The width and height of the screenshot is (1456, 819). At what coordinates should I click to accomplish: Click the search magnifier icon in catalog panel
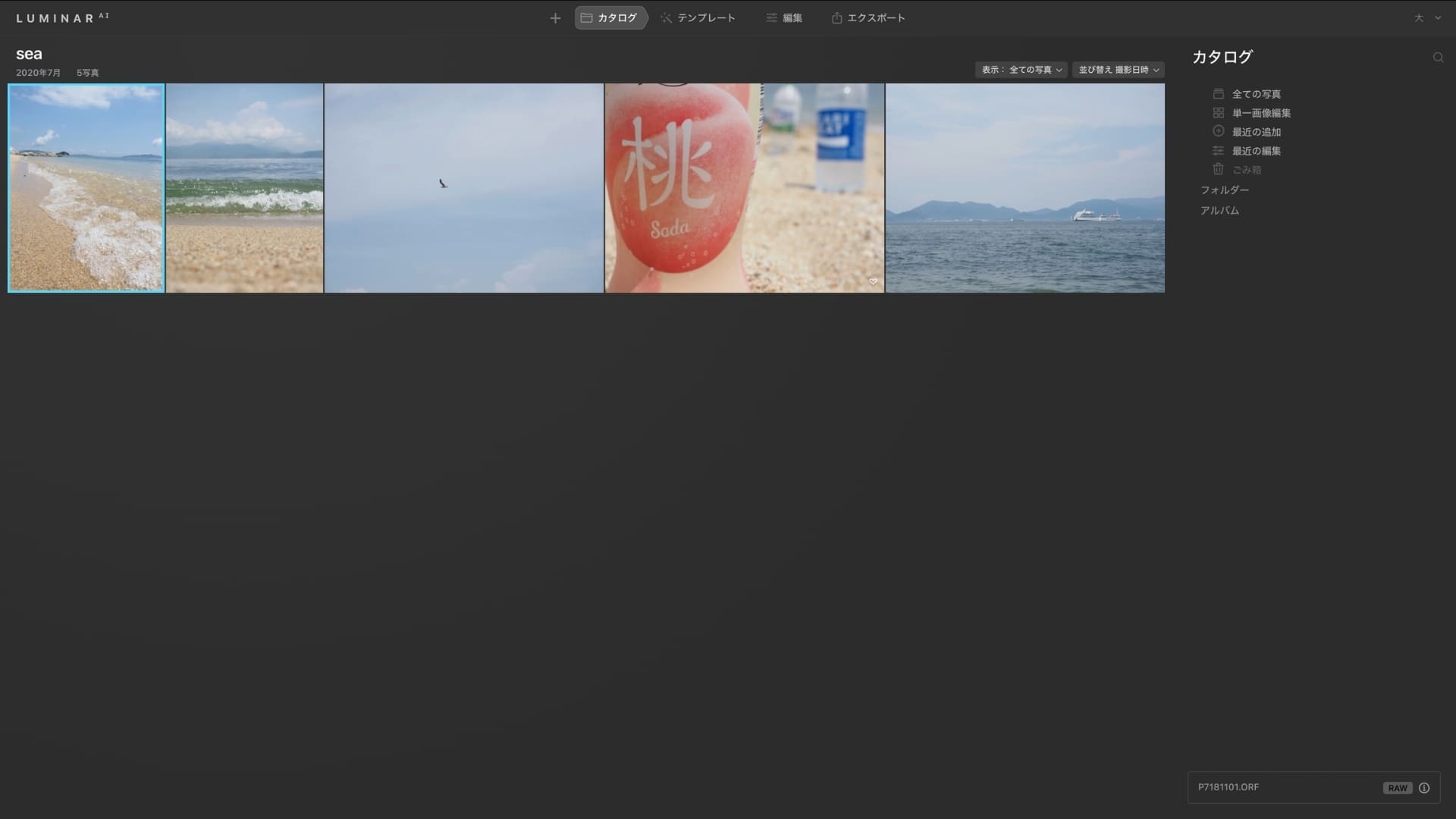(1438, 58)
